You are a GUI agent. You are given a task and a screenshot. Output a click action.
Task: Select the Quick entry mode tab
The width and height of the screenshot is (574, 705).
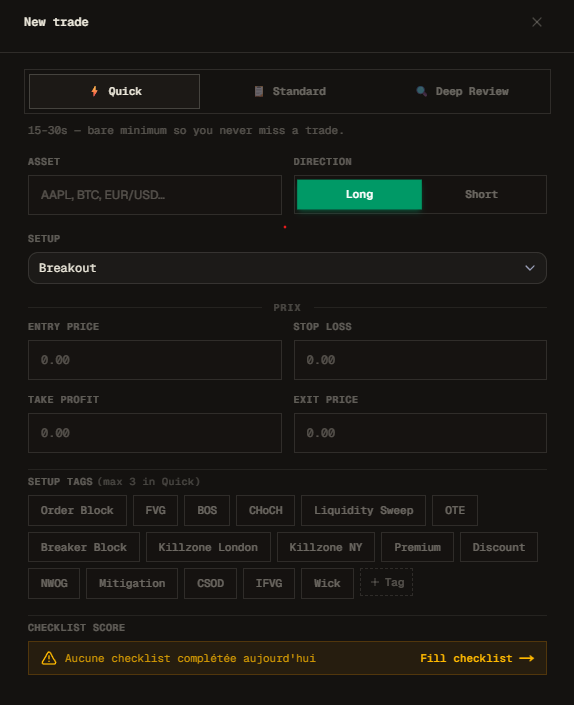click(114, 91)
